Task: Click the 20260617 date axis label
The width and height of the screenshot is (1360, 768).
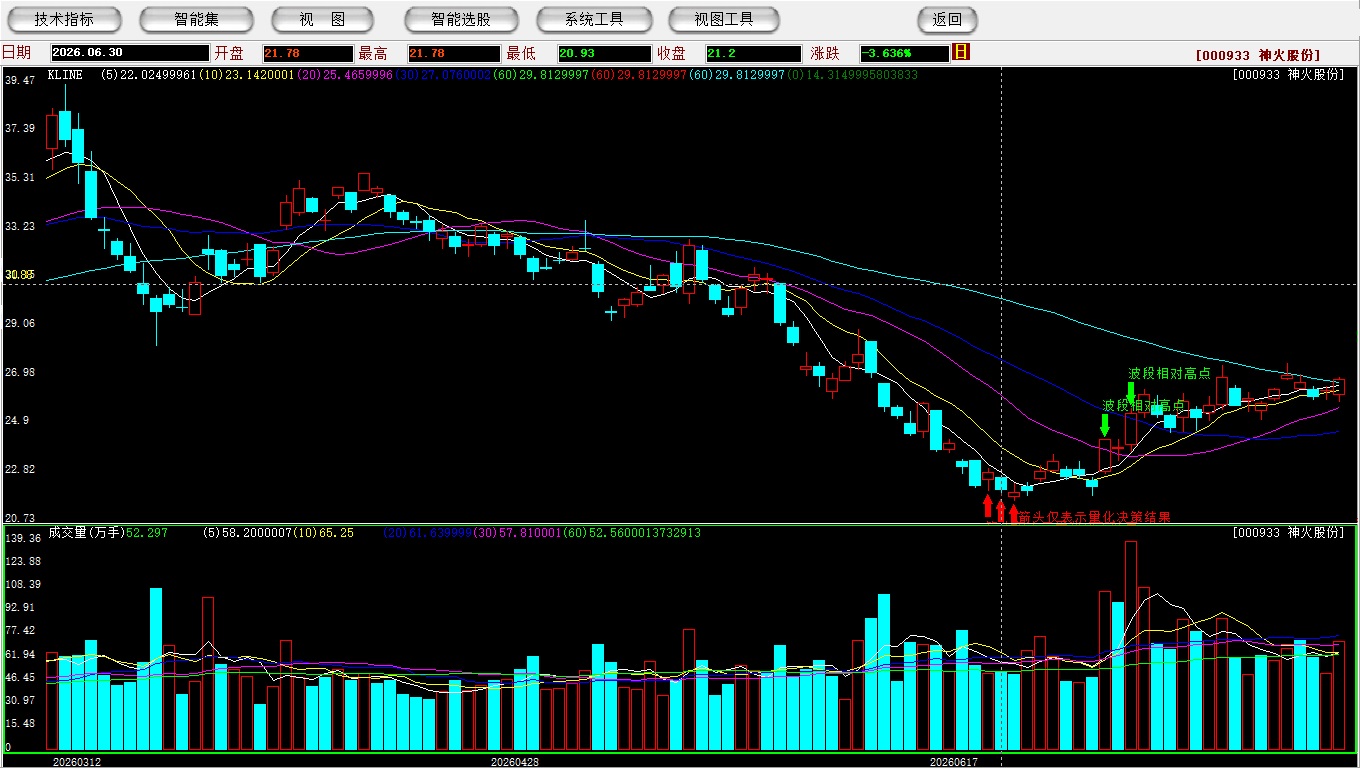Action: 953,761
